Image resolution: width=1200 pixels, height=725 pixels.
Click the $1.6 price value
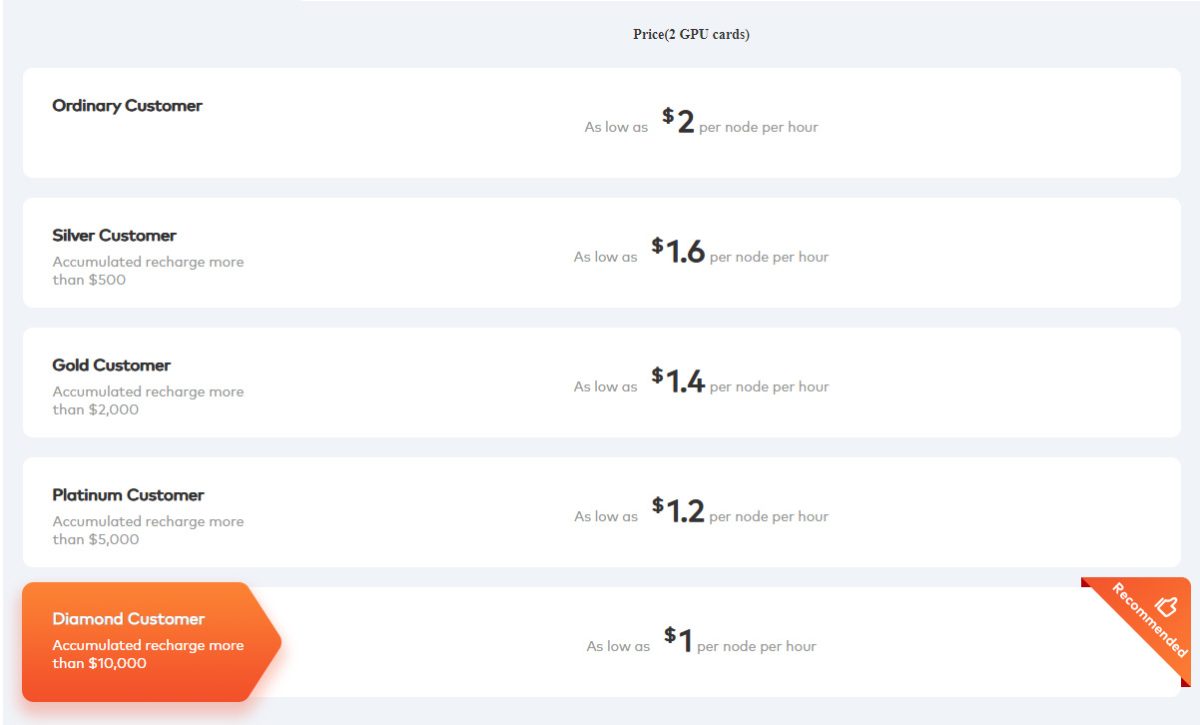point(680,253)
